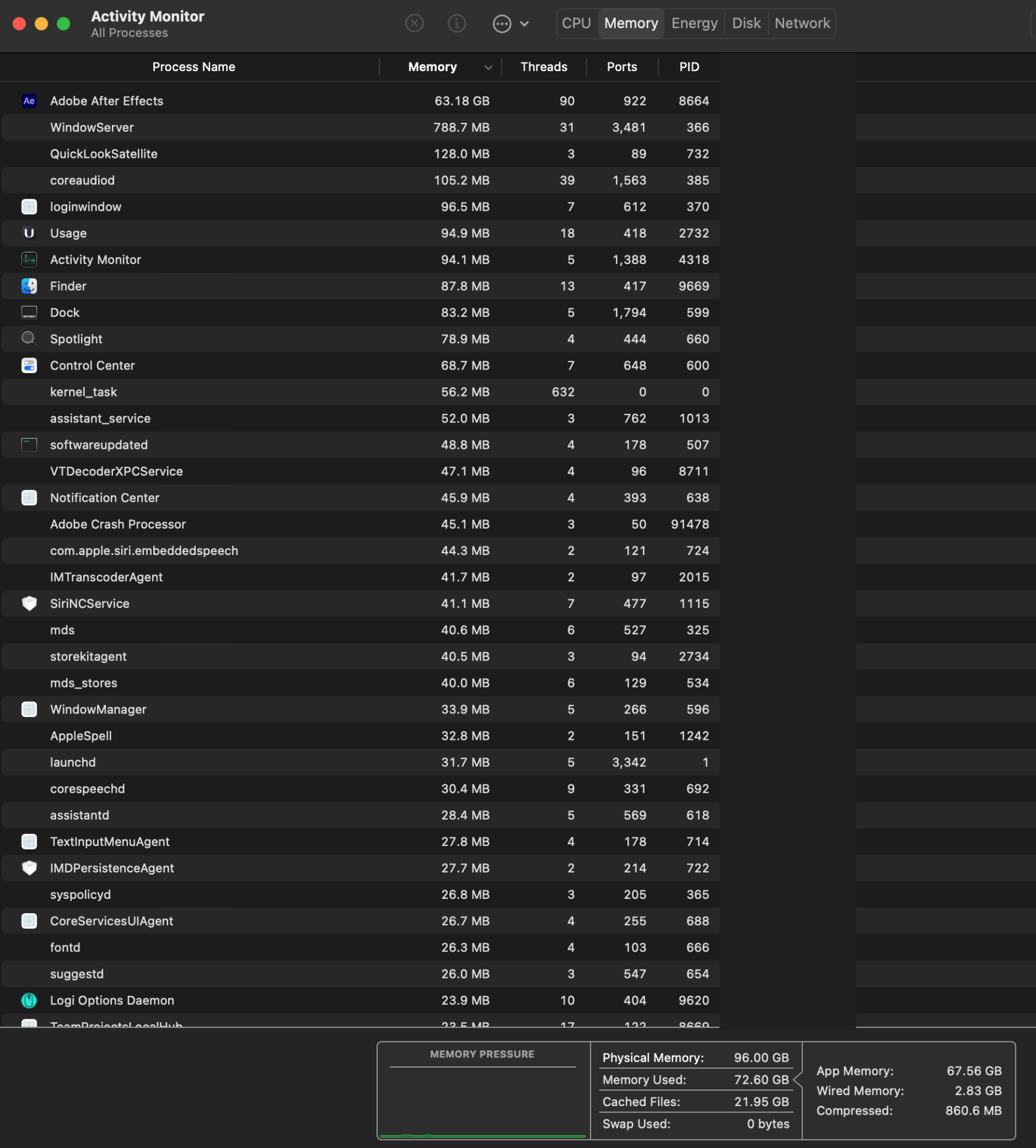
Task: Open the ellipsis actions menu icon
Action: coord(502,24)
